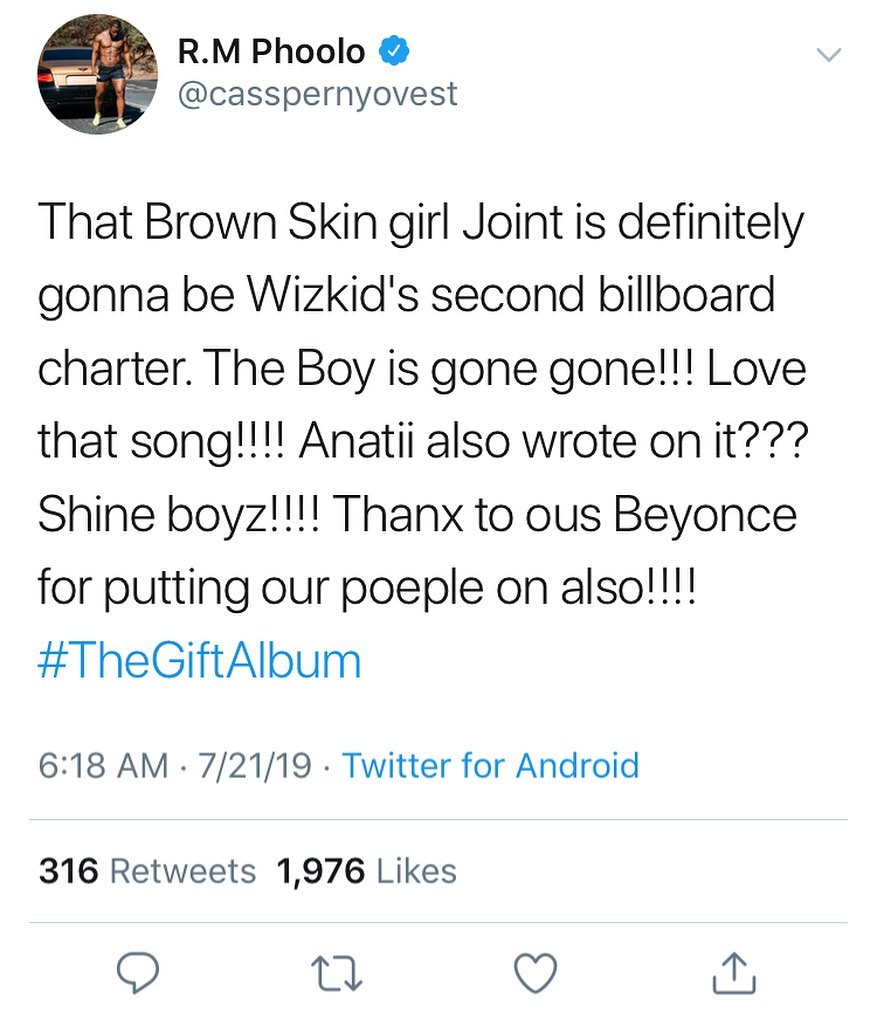
Task: Open R.M Phoolo's profile picture
Action: click(97, 72)
